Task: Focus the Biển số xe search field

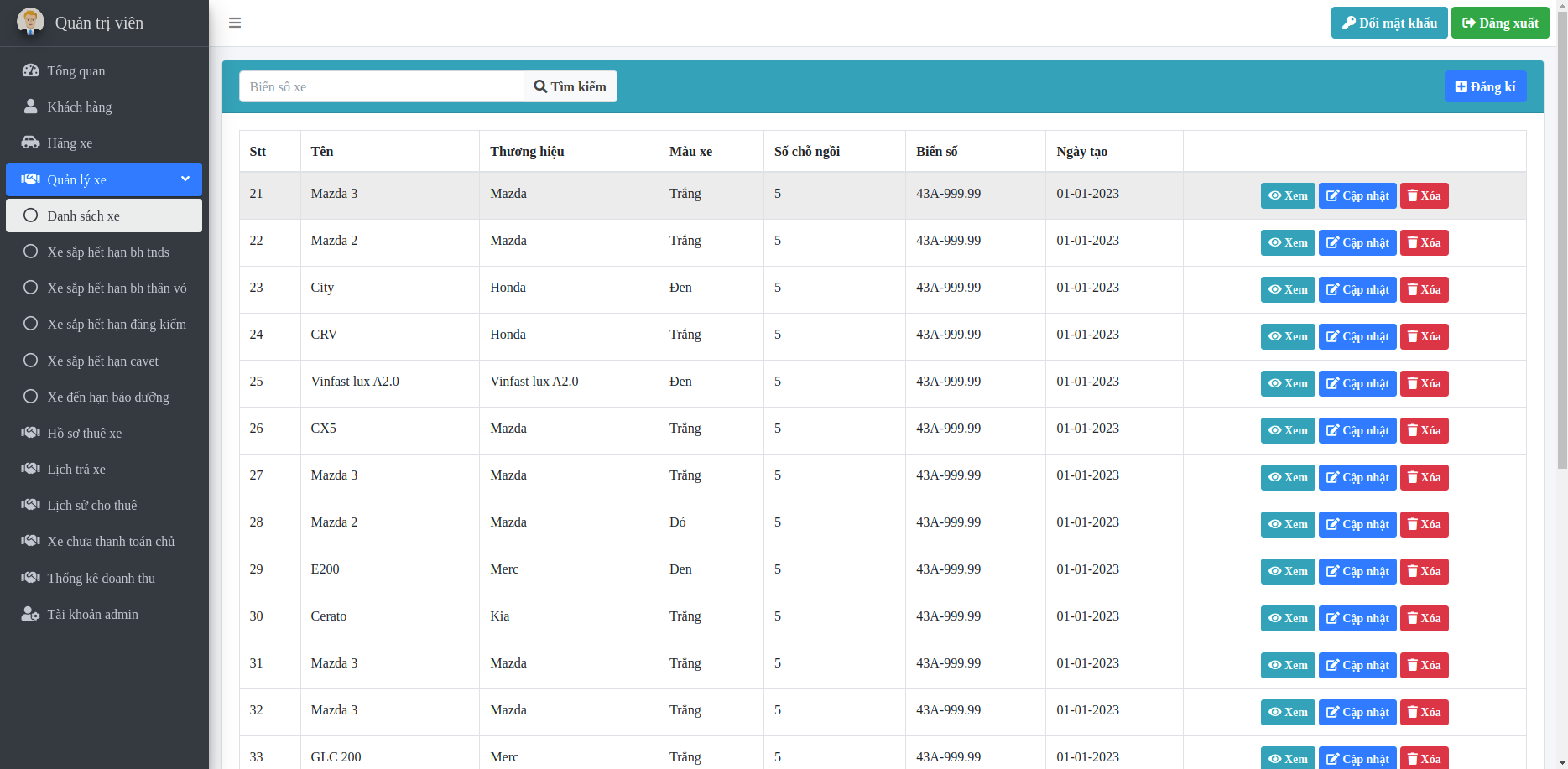Action: (381, 86)
